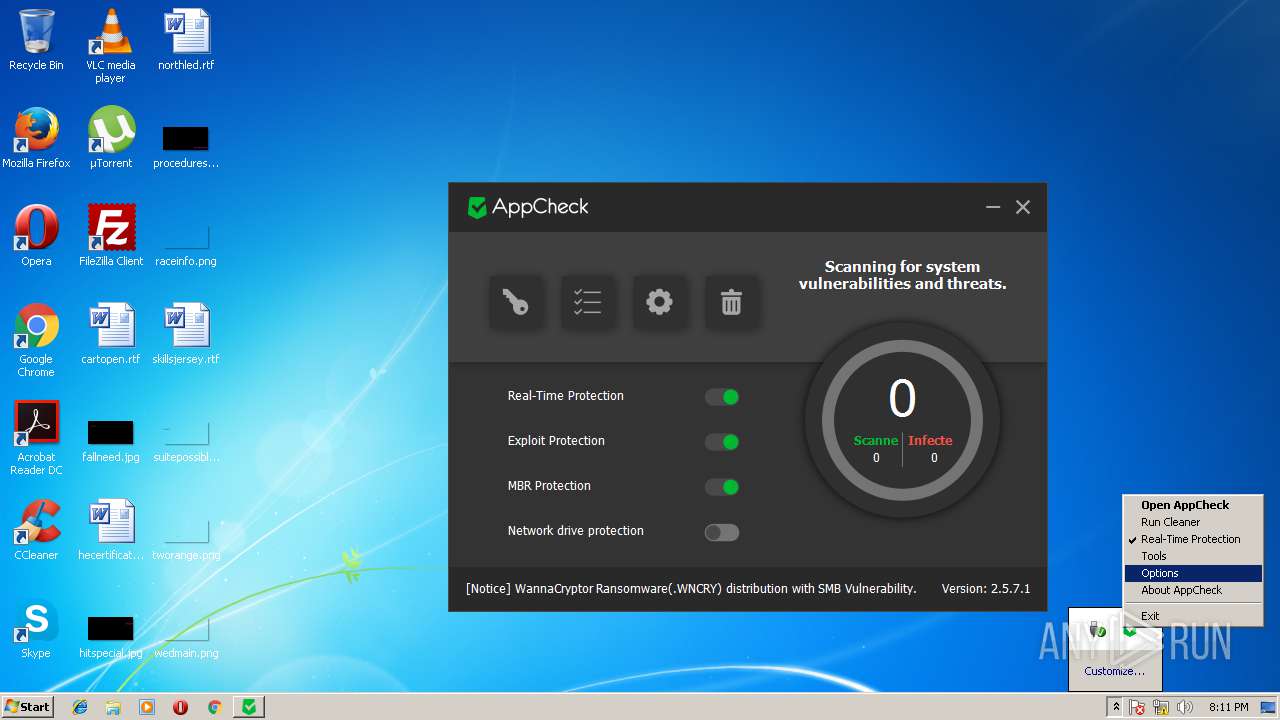Image resolution: width=1280 pixels, height=720 pixels.
Task: Click the Version: 2.5.7.1 text
Action: point(986,589)
